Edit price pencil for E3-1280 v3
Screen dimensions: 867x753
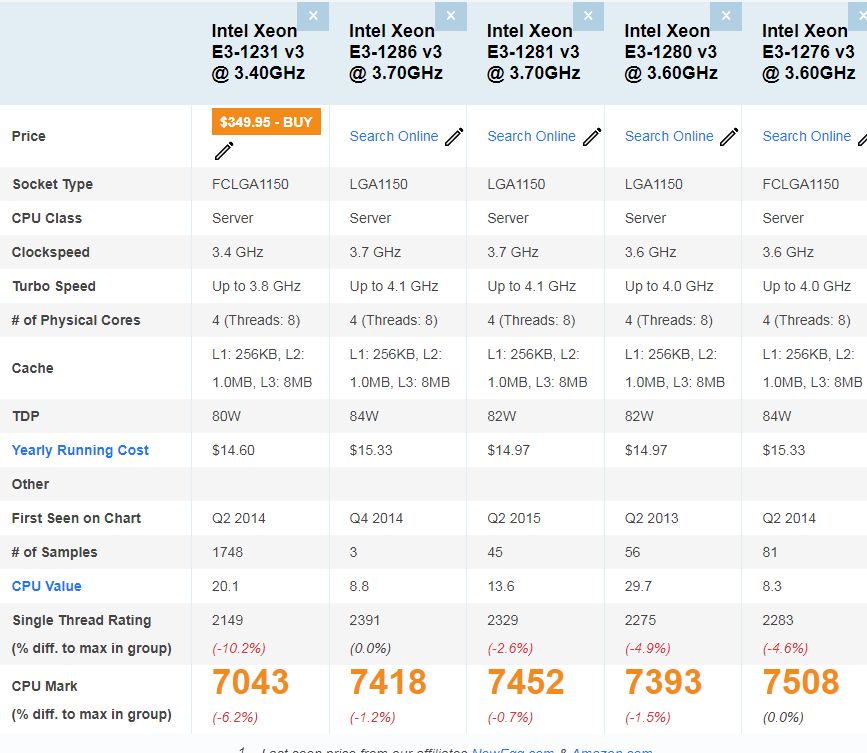coord(729,137)
